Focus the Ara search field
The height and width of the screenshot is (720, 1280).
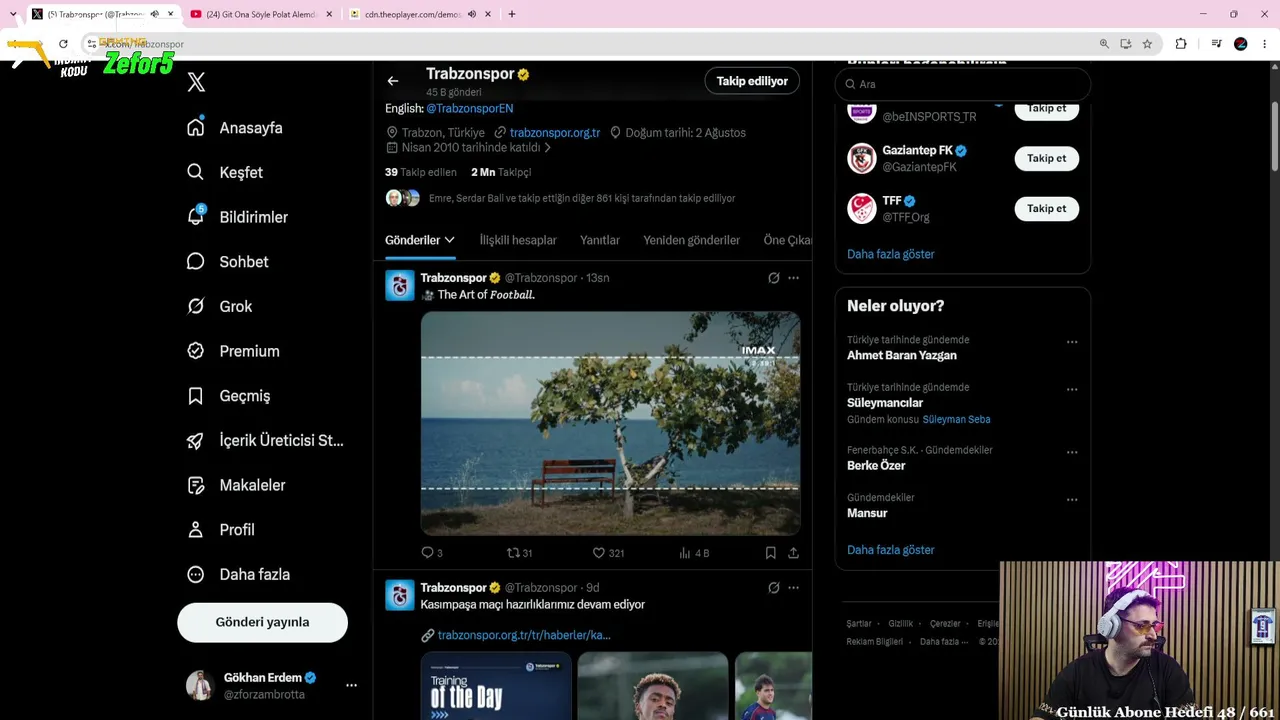pos(963,84)
